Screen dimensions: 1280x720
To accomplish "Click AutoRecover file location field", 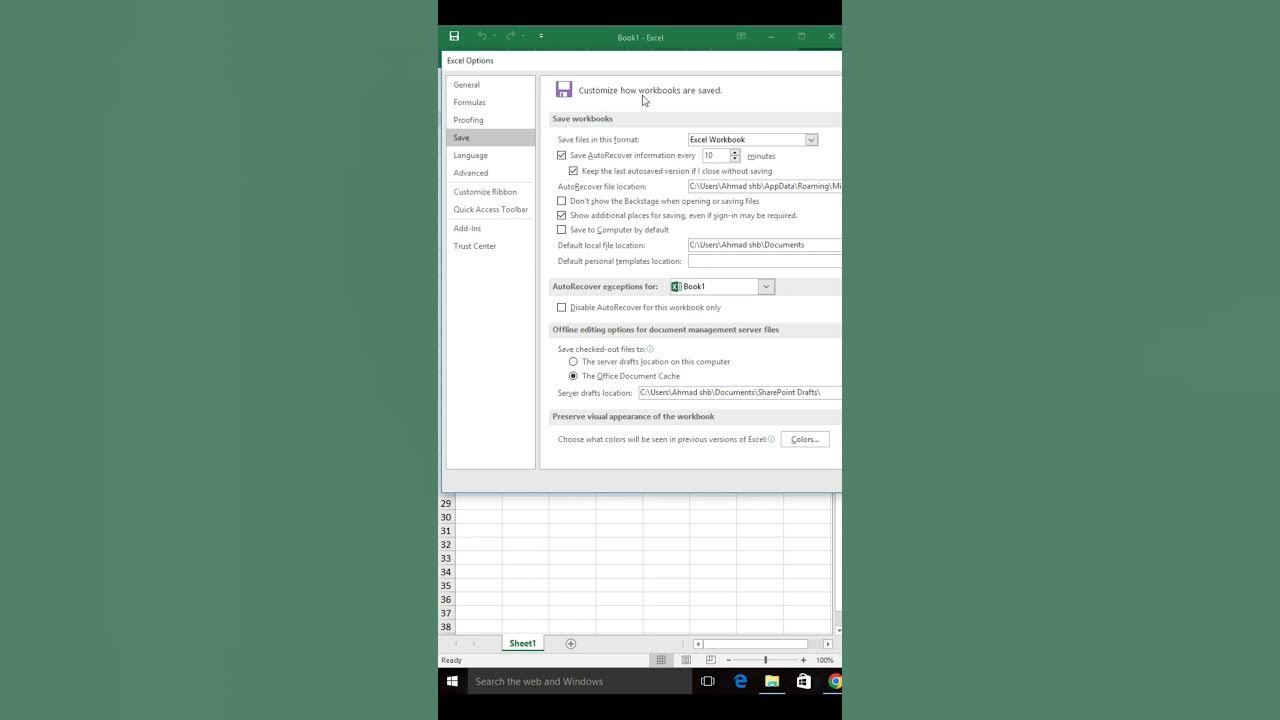I will click(764, 186).
